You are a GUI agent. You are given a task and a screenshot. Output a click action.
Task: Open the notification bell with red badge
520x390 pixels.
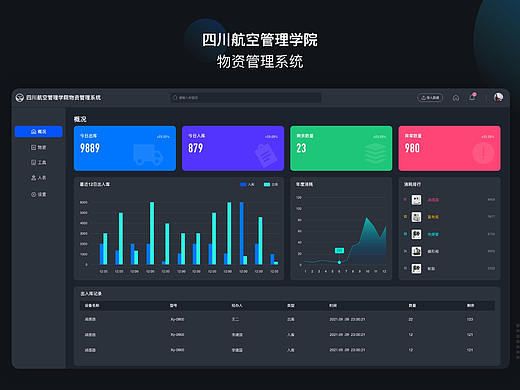pos(472,97)
